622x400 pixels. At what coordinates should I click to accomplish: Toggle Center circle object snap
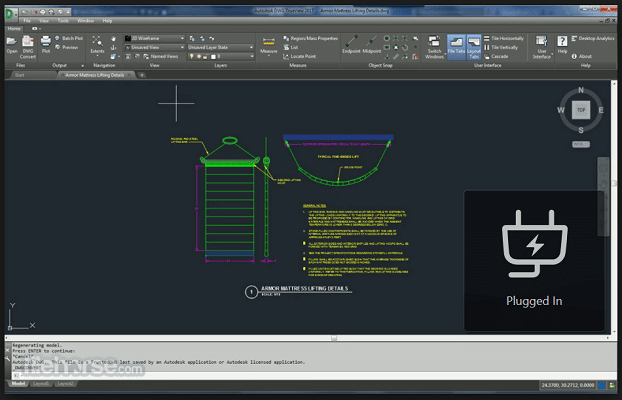(387, 38)
